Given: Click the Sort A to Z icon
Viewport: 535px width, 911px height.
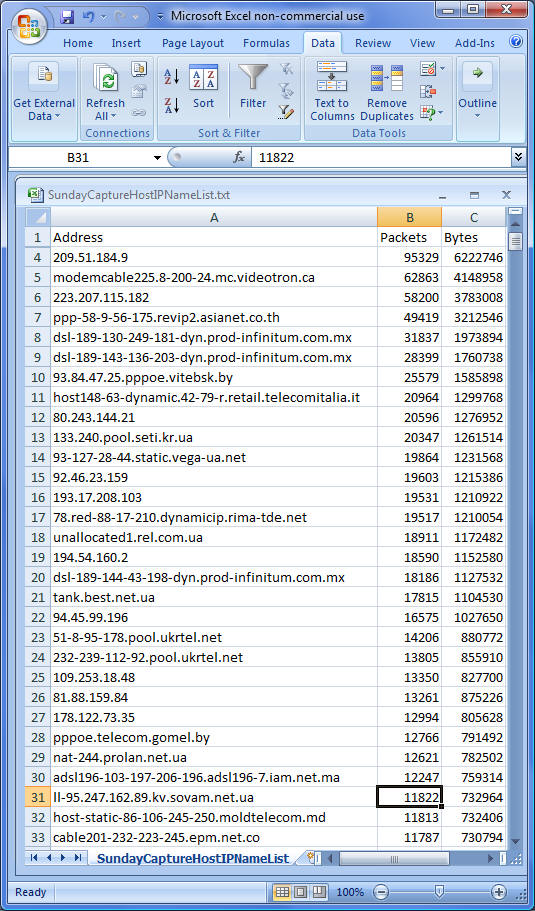Looking at the screenshot, I should [171, 76].
